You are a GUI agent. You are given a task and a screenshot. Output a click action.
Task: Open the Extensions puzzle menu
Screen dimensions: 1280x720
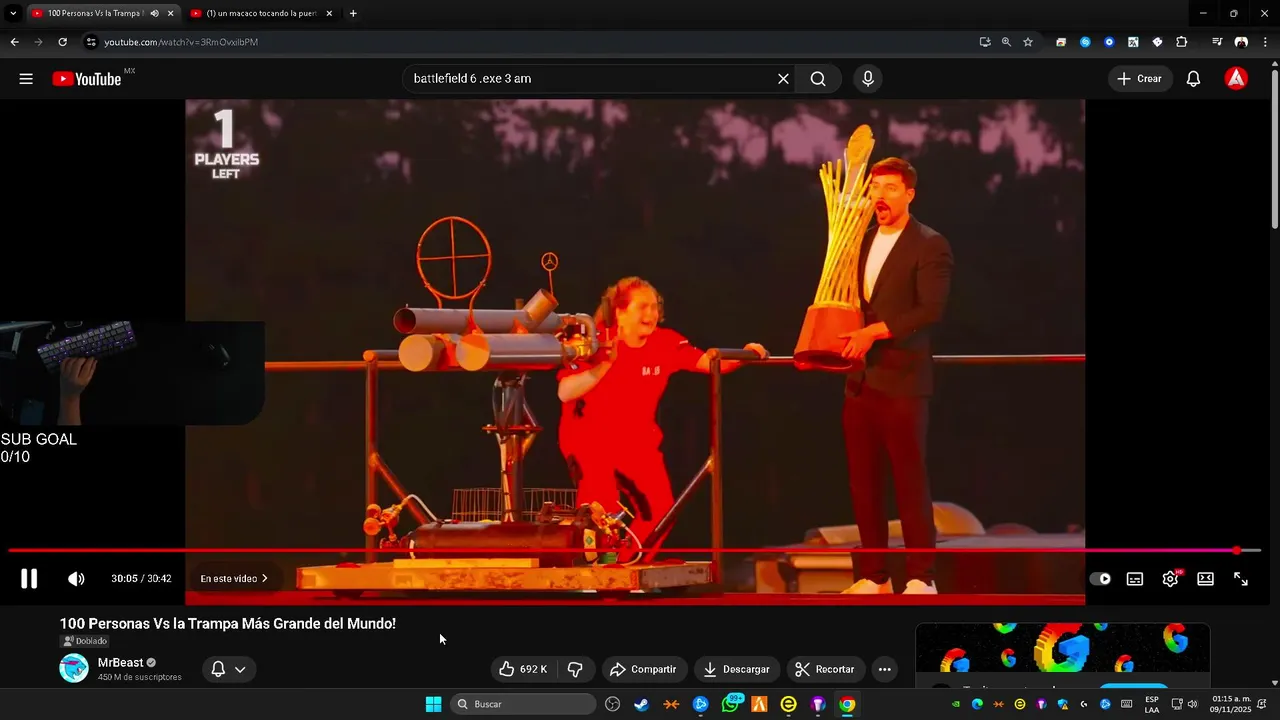point(1182,42)
